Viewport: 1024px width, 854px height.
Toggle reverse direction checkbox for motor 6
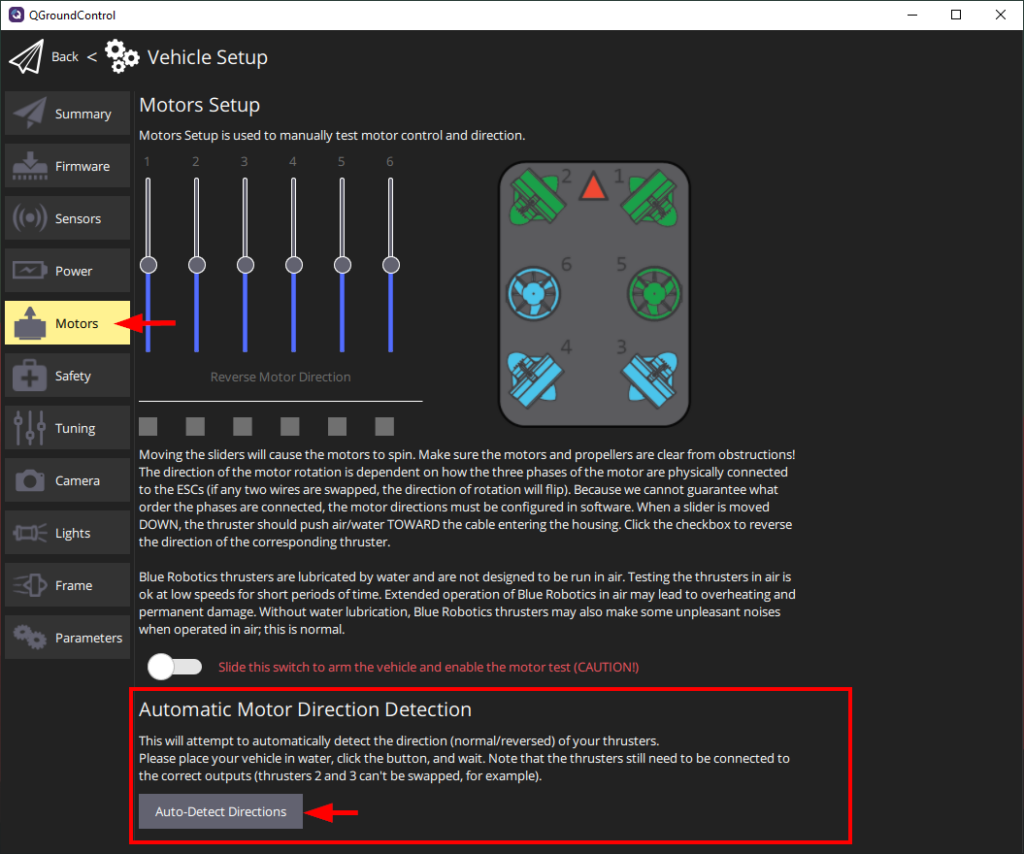(384, 426)
